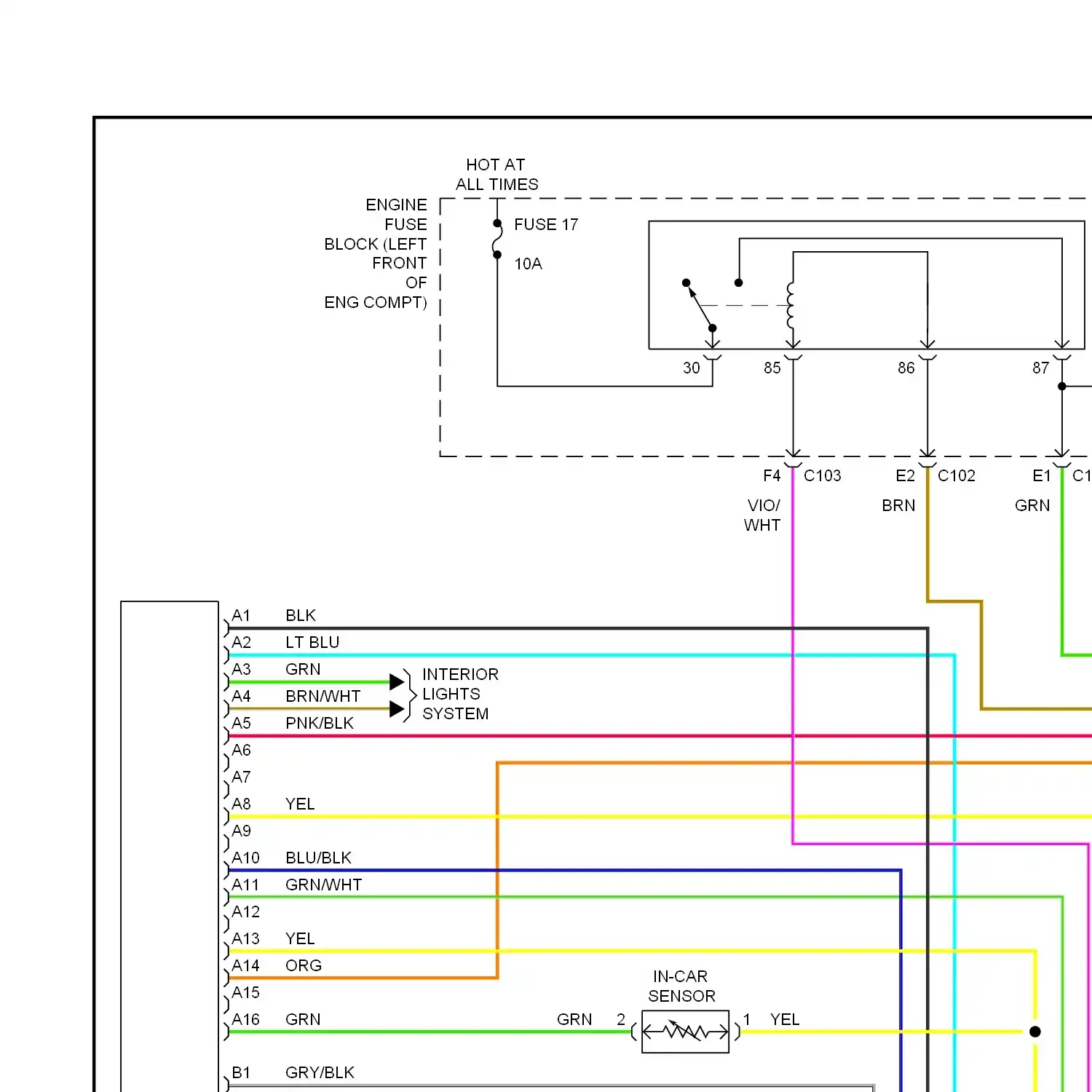Select the BLU/BLK text at pin A10
1092x1092 pixels.
pos(319,858)
